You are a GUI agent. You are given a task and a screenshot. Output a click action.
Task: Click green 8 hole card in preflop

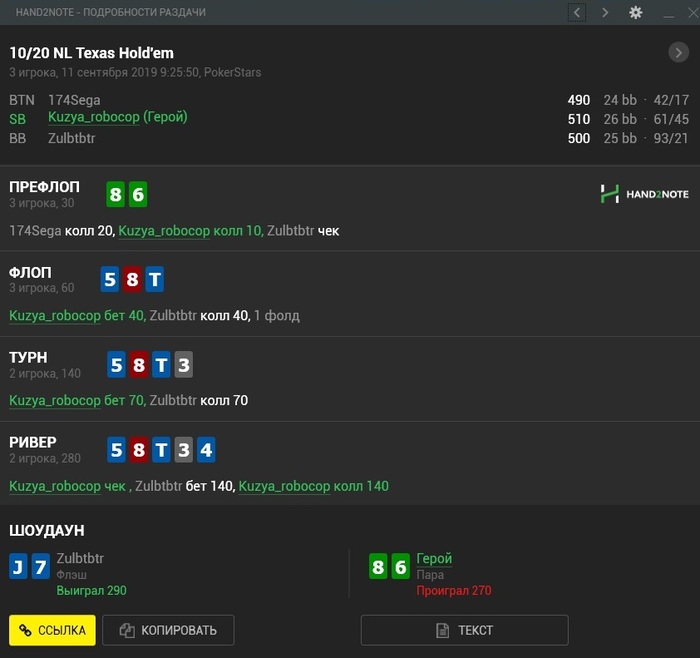pos(116,194)
